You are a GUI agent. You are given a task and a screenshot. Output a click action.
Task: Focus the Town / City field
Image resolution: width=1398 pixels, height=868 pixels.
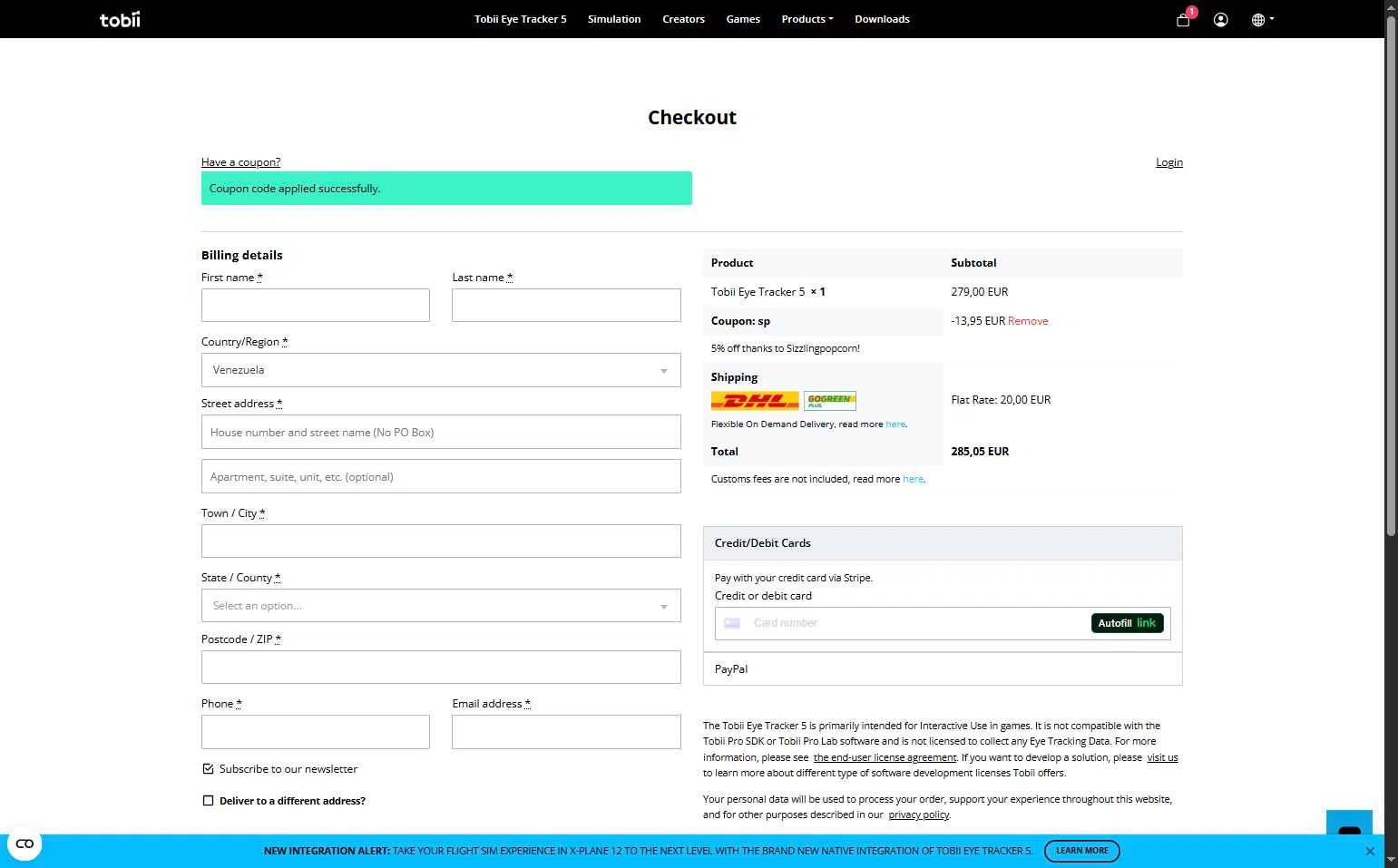(x=441, y=541)
